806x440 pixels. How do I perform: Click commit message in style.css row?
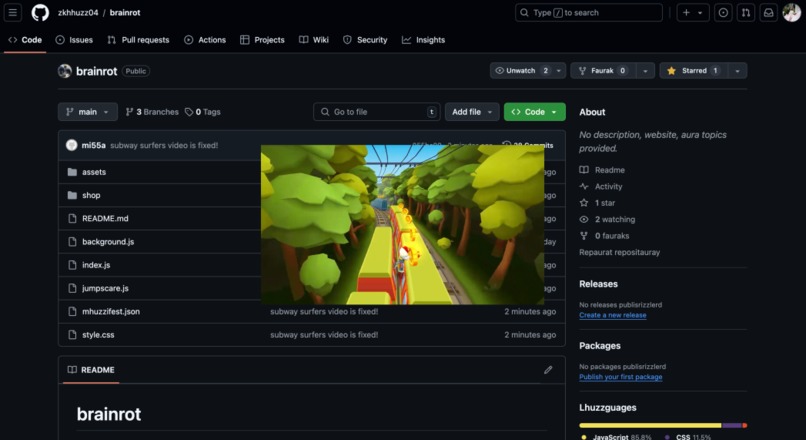324,335
